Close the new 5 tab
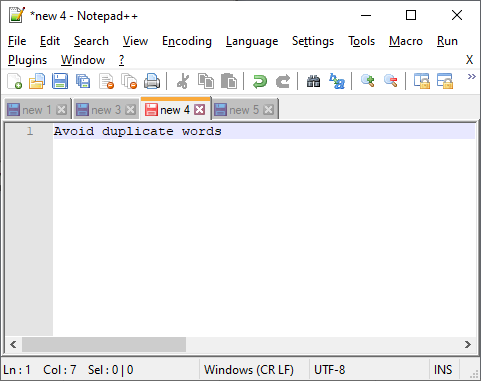Viewport: 481px width, 381px height. click(268, 110)
